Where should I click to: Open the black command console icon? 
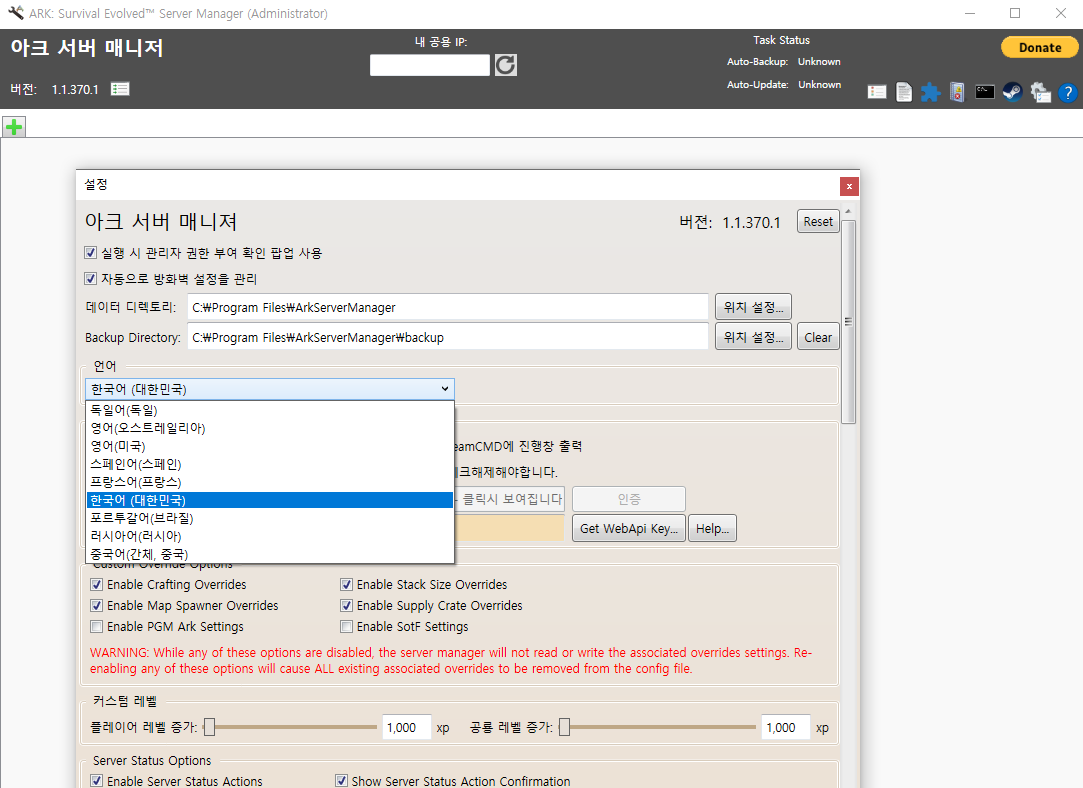(985, 92)
